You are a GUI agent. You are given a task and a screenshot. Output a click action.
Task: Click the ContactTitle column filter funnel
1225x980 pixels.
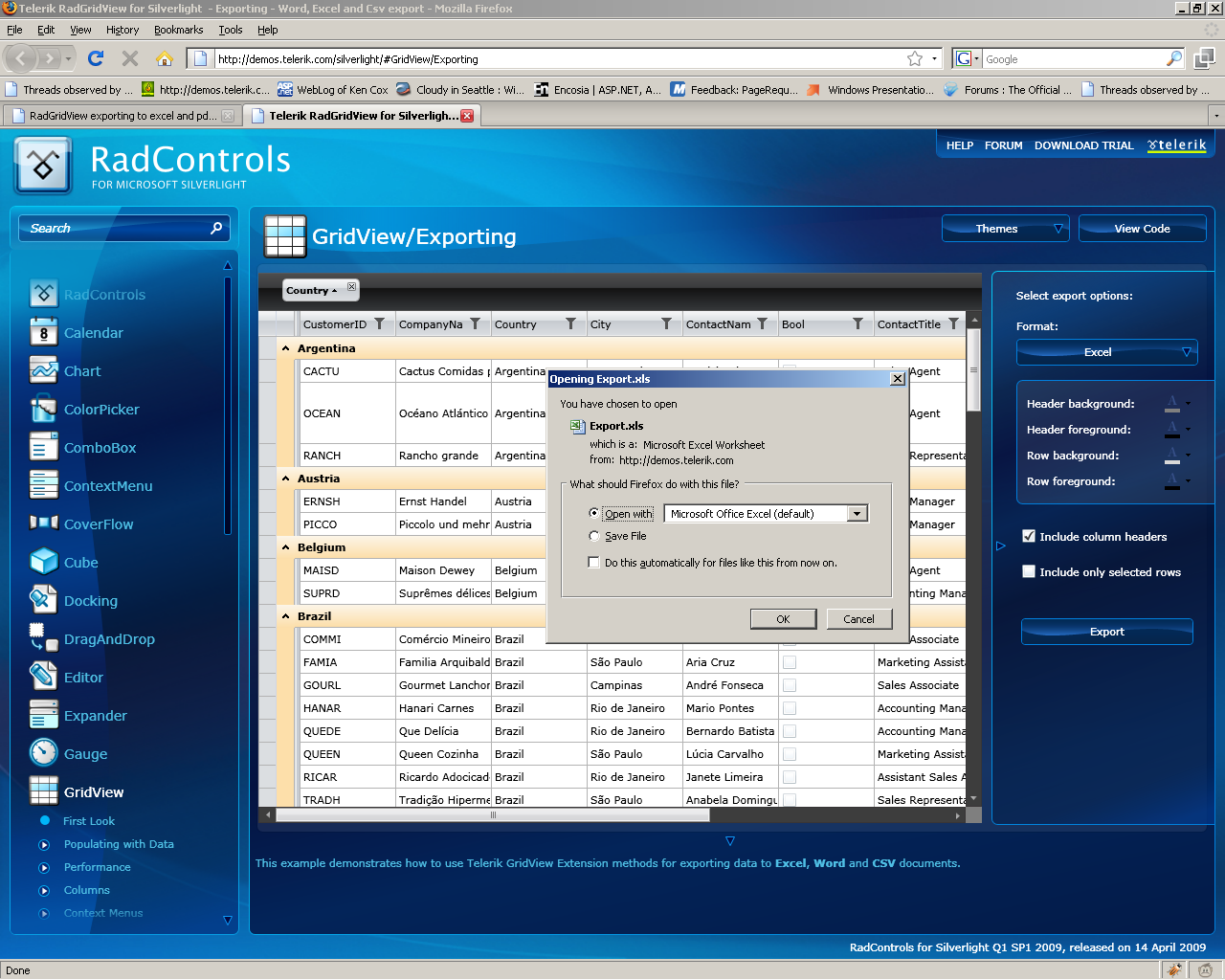click(953, 323)
